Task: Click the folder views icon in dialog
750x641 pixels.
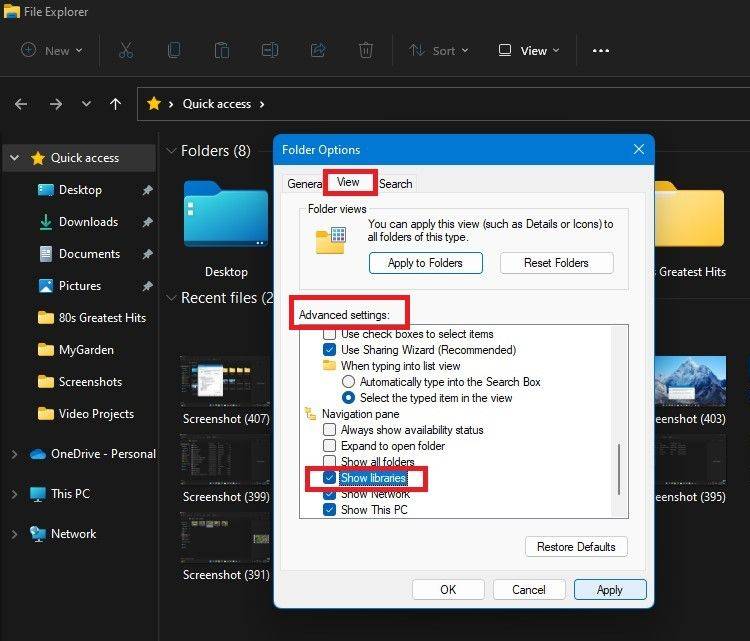Action: (331, 240)
